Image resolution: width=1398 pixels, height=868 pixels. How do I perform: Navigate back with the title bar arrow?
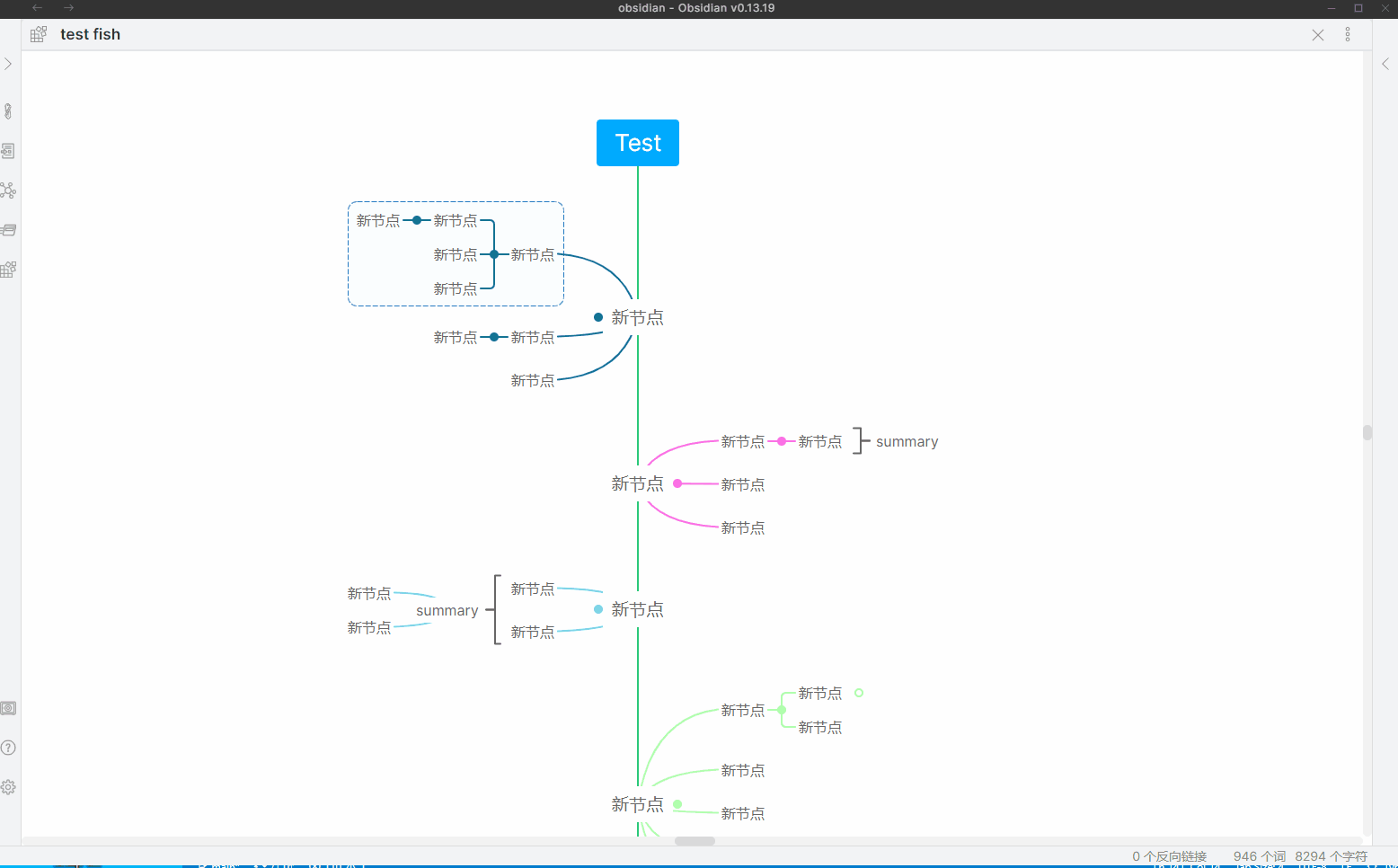pos(38,7)
